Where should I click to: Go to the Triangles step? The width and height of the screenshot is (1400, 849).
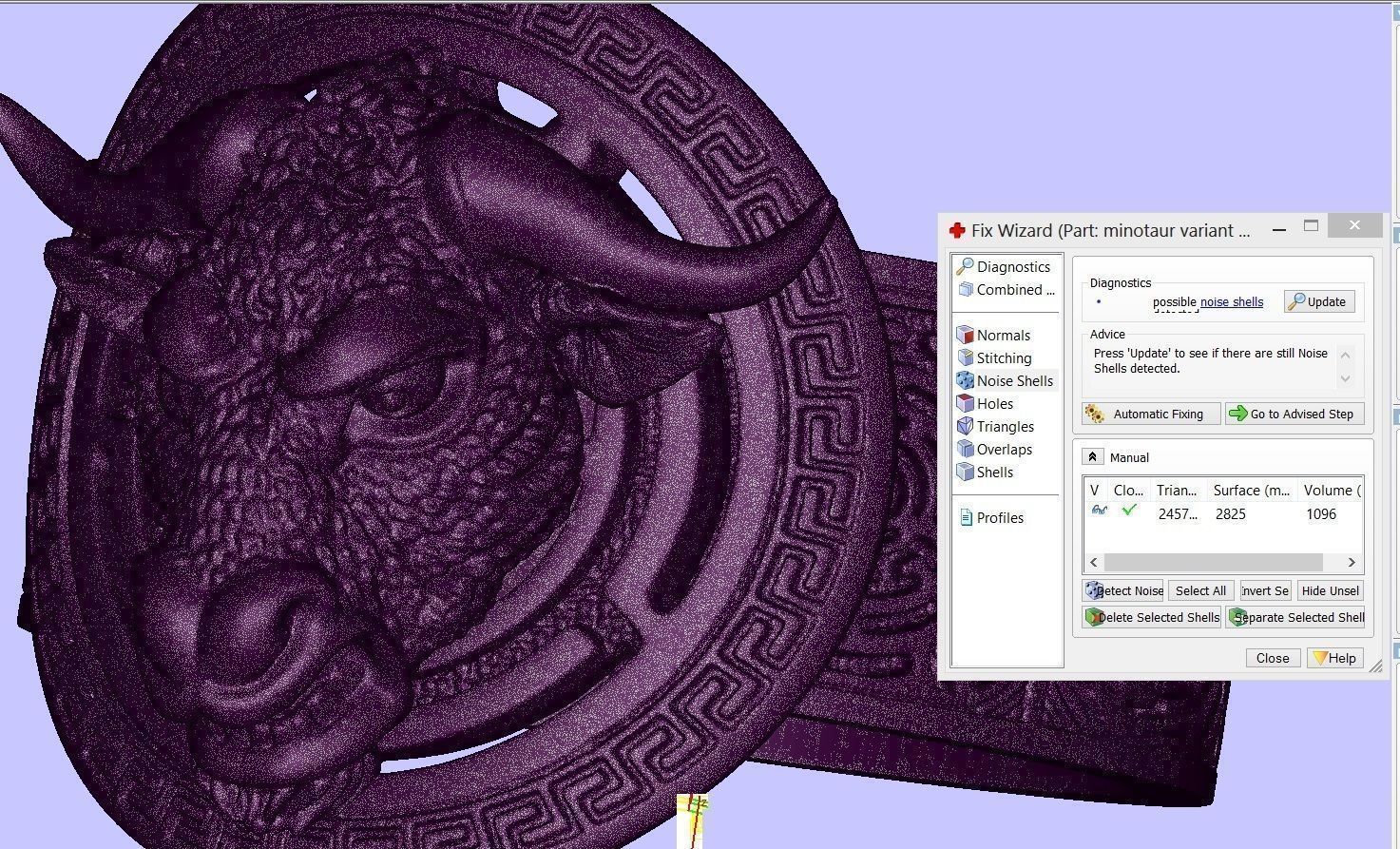click(x=995, y=427)
